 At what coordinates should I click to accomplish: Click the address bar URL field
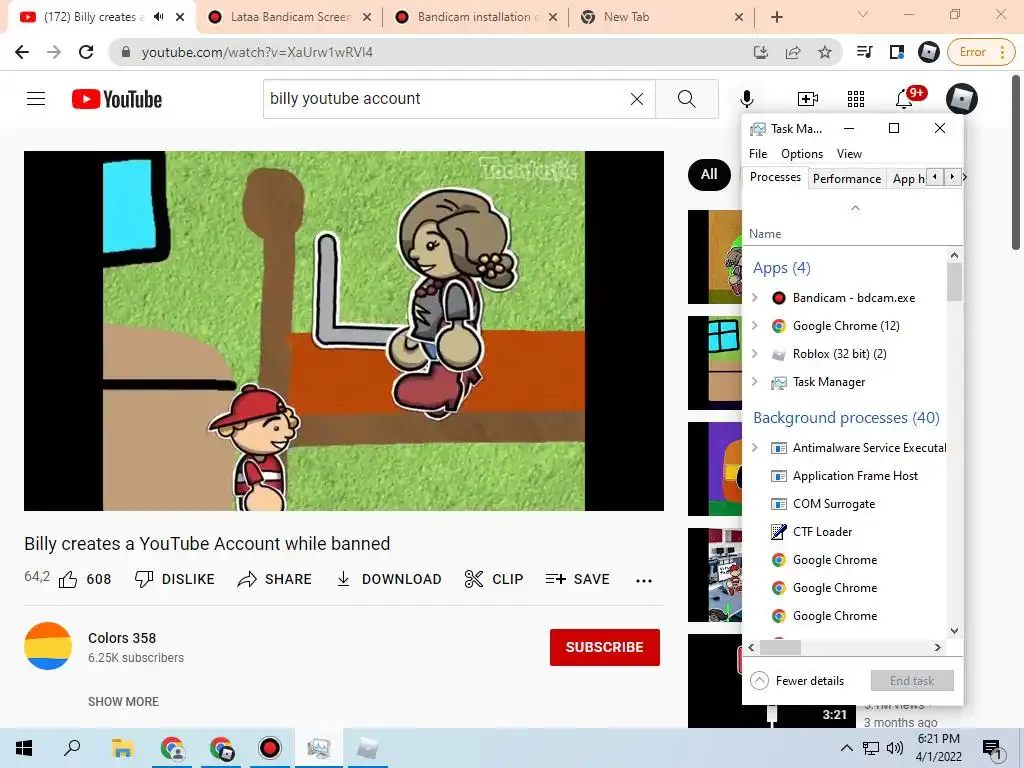pos(431,52)
